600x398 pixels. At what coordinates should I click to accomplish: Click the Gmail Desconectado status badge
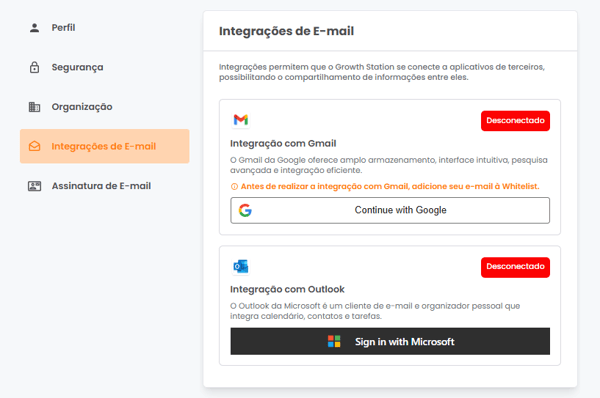pyautogui.click(x=515, y=121)
